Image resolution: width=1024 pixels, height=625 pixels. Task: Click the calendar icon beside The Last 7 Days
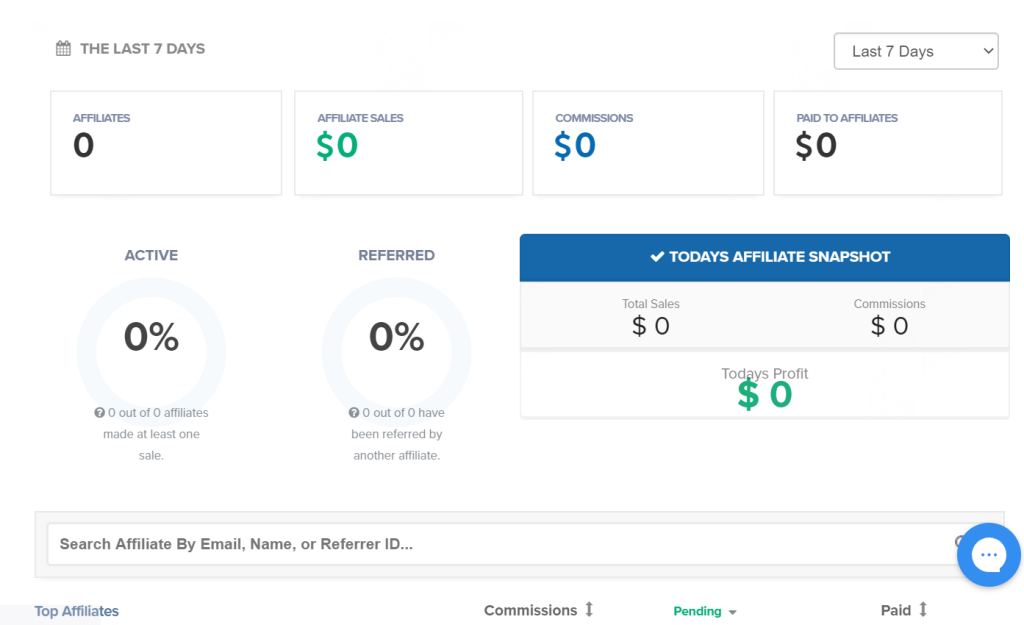[63, 49]
